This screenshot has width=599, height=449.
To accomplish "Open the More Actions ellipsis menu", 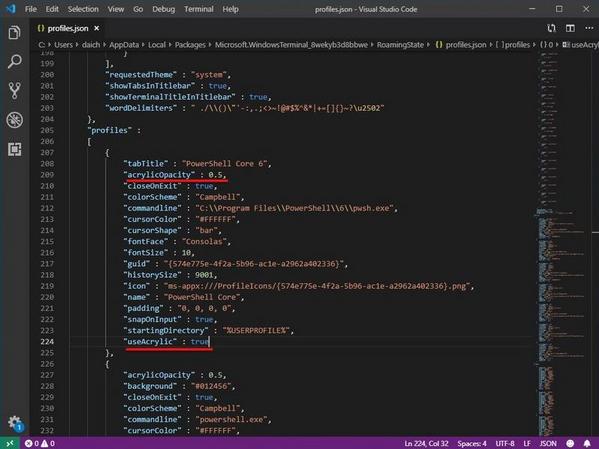I will [589, 28].
